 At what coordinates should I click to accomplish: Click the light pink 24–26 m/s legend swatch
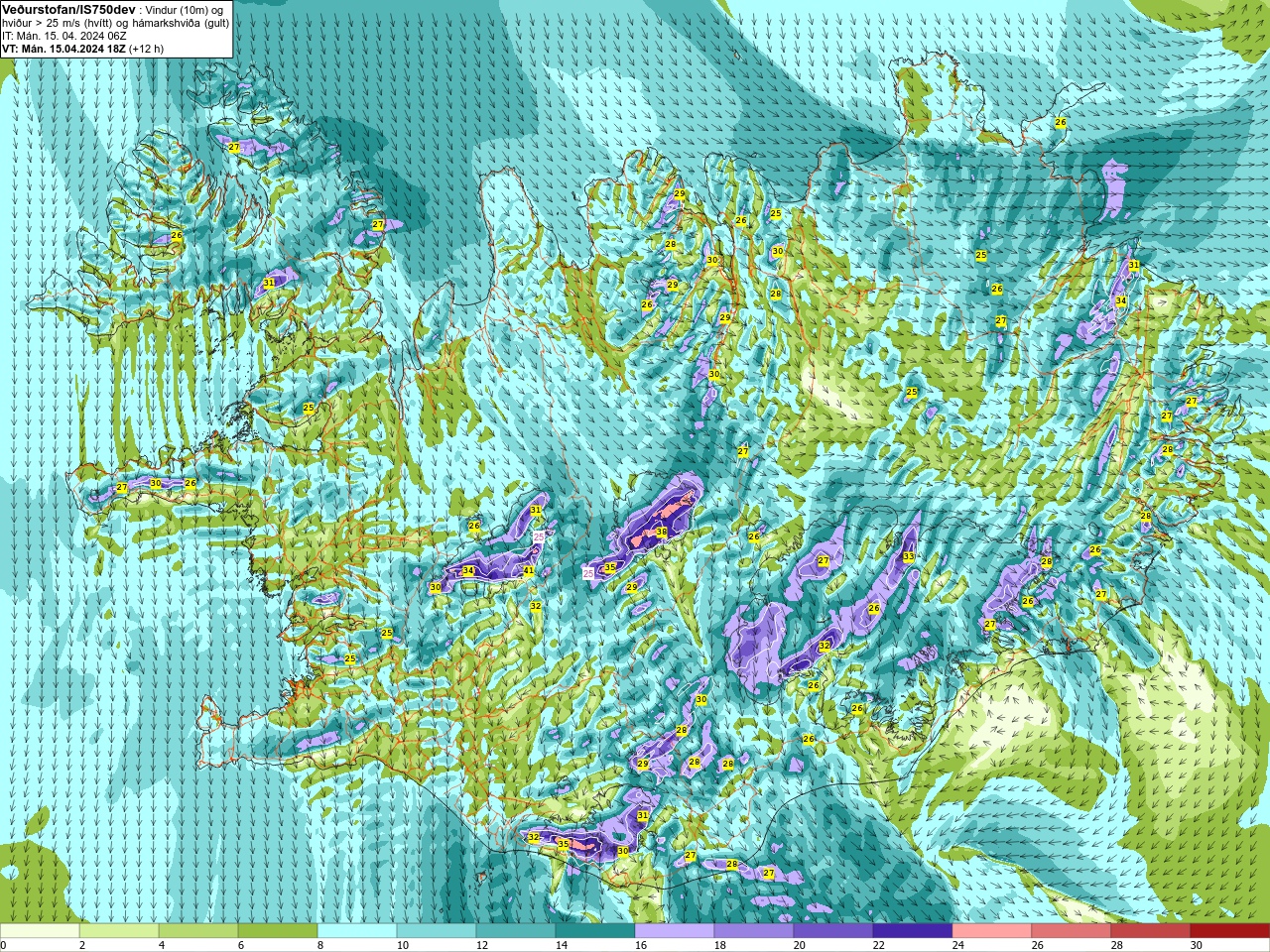(992, 931)
